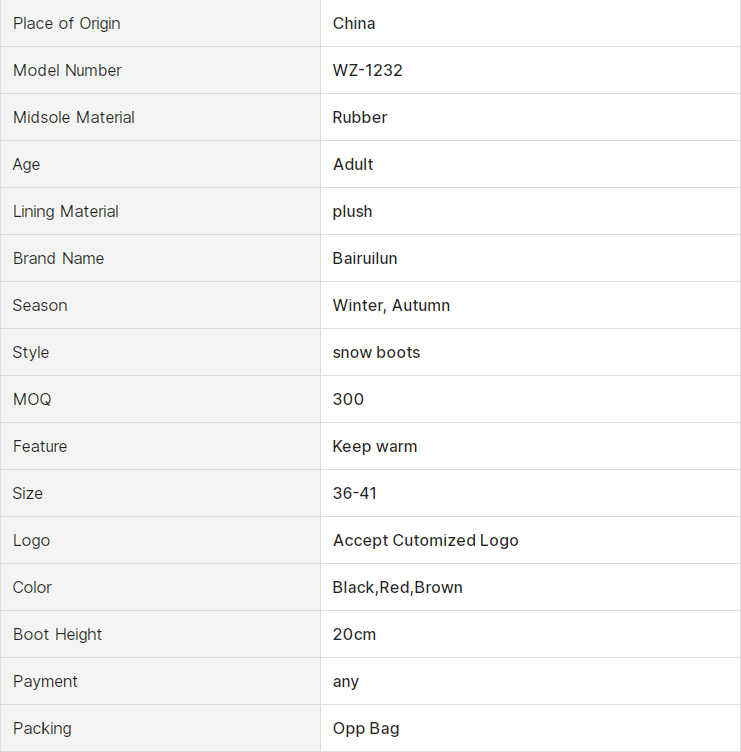Click 'Accept Cutomized Logo' text
741x752 pixels.
pos(426,540)
